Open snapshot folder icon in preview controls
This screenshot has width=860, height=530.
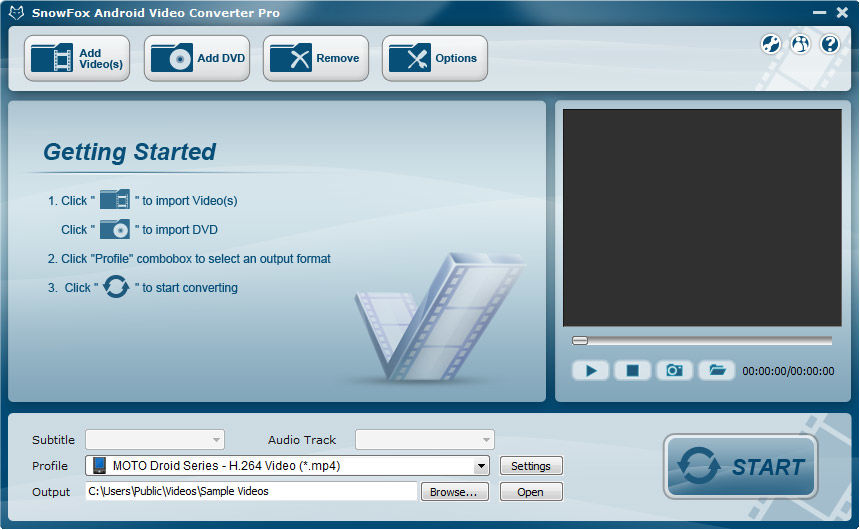[x=717, y=371]
